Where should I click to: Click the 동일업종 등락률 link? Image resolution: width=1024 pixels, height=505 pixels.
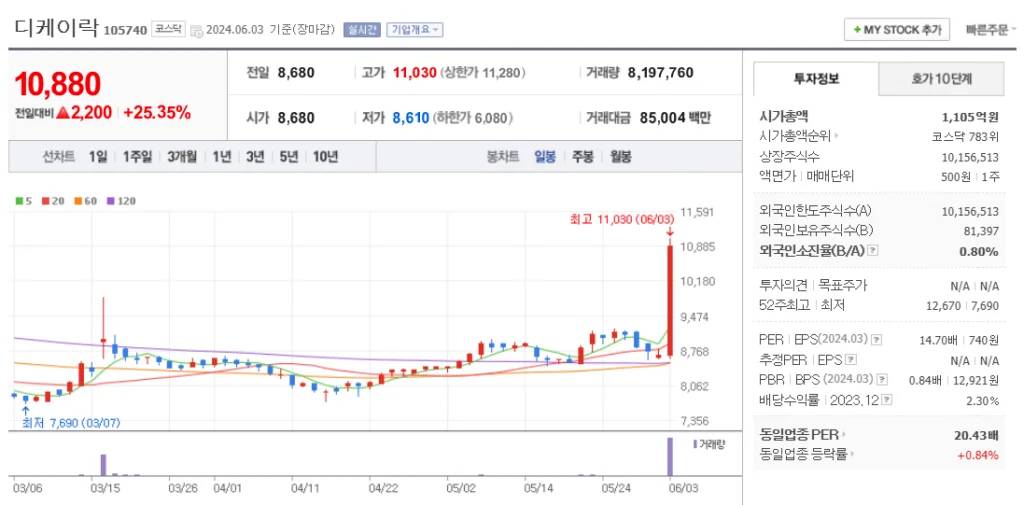coord(804,454)
